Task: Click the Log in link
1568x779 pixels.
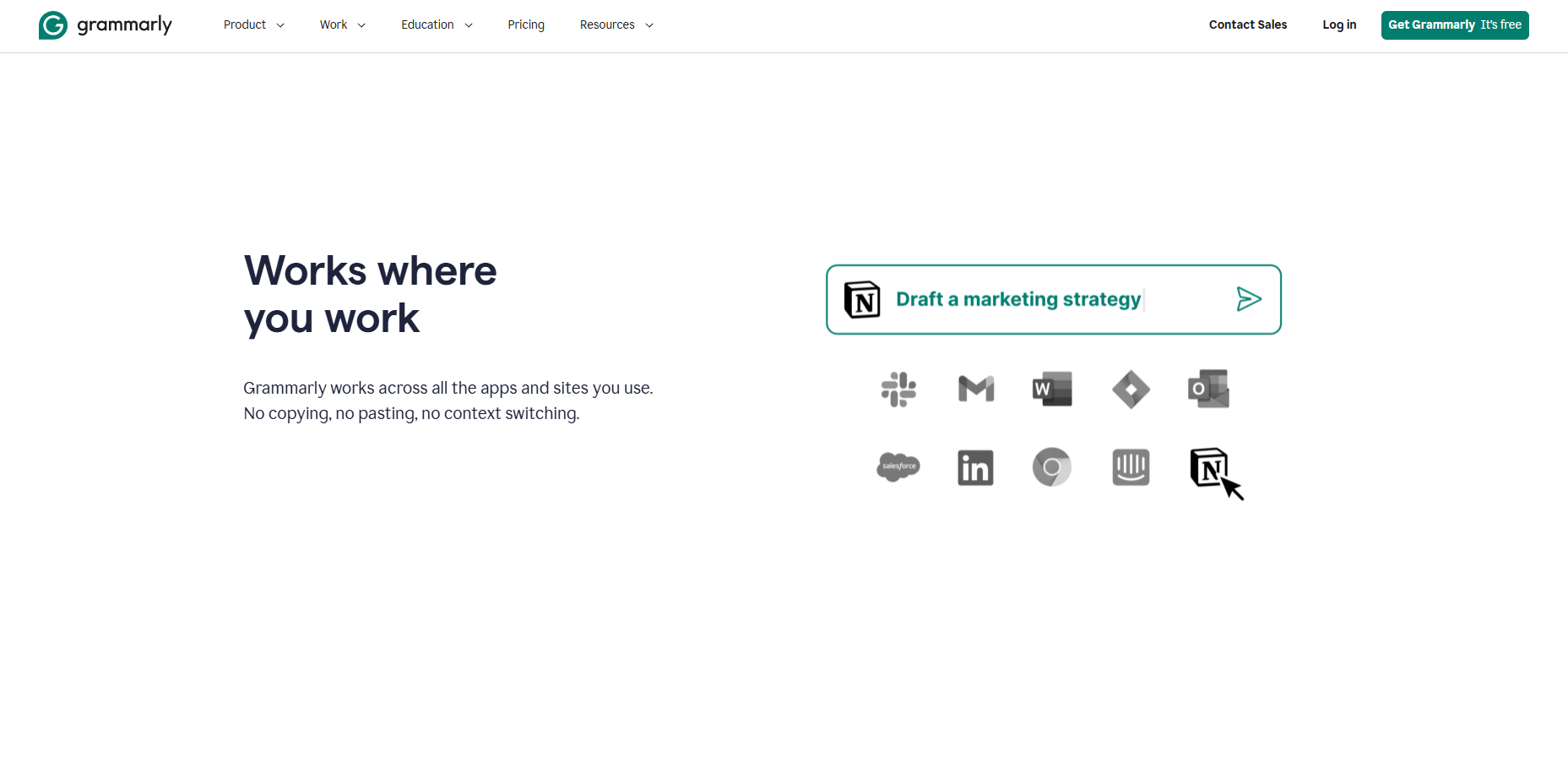Action: [1339, 25]
